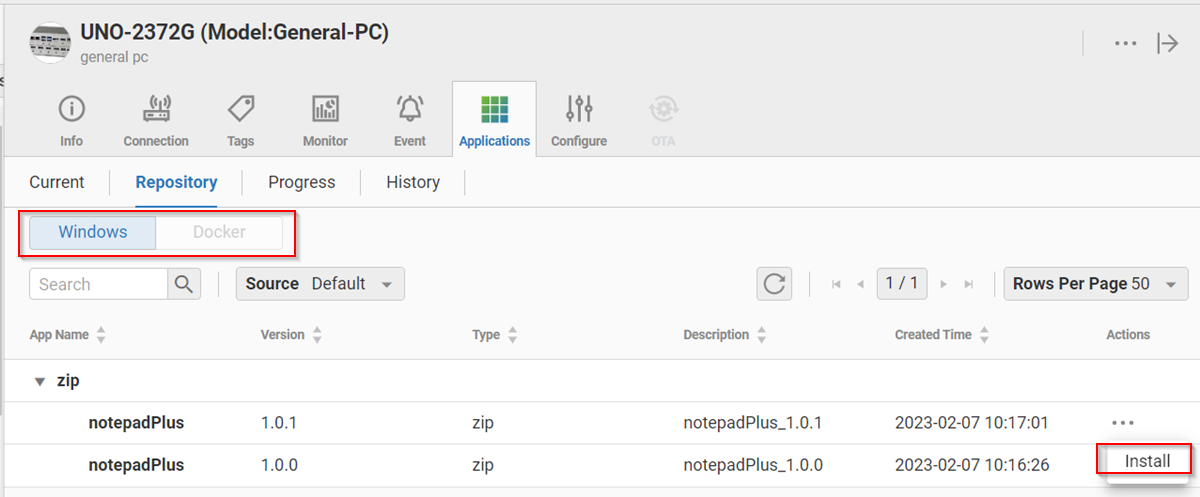Open the Event bell icon

[x=409, y=109]
